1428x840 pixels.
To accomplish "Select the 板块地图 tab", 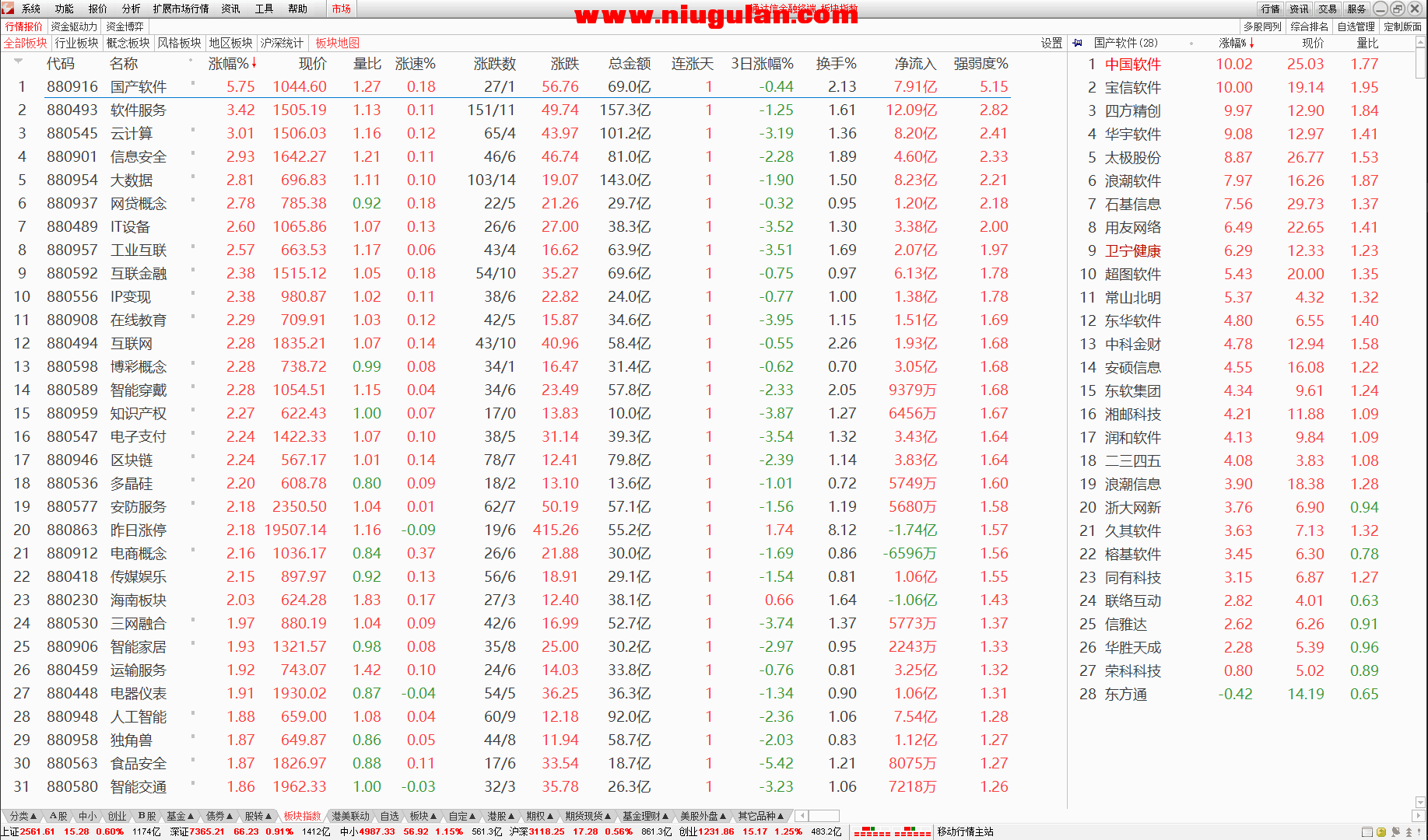I will coord(338,43).
